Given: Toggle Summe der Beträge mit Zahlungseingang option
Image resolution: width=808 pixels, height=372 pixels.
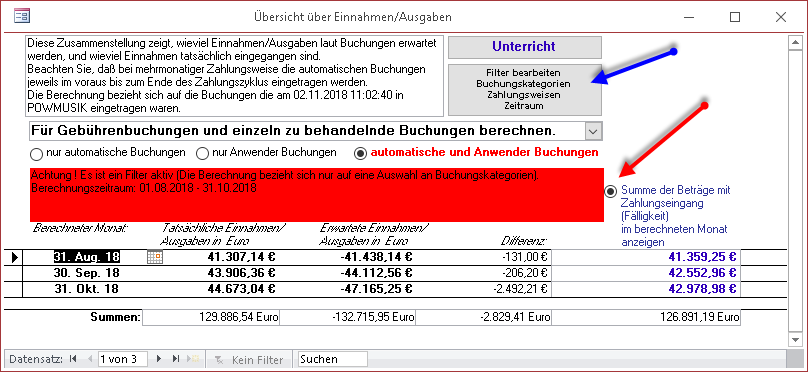Looking at the screenshot, I should (x=611, y=191).
